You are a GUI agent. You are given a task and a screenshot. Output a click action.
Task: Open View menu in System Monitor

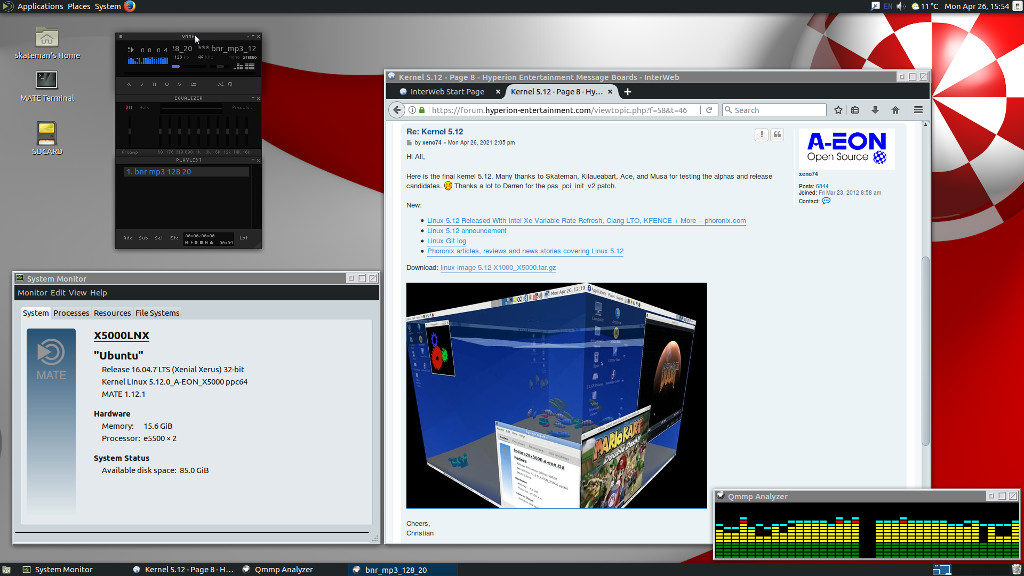[x=78, y=293]
